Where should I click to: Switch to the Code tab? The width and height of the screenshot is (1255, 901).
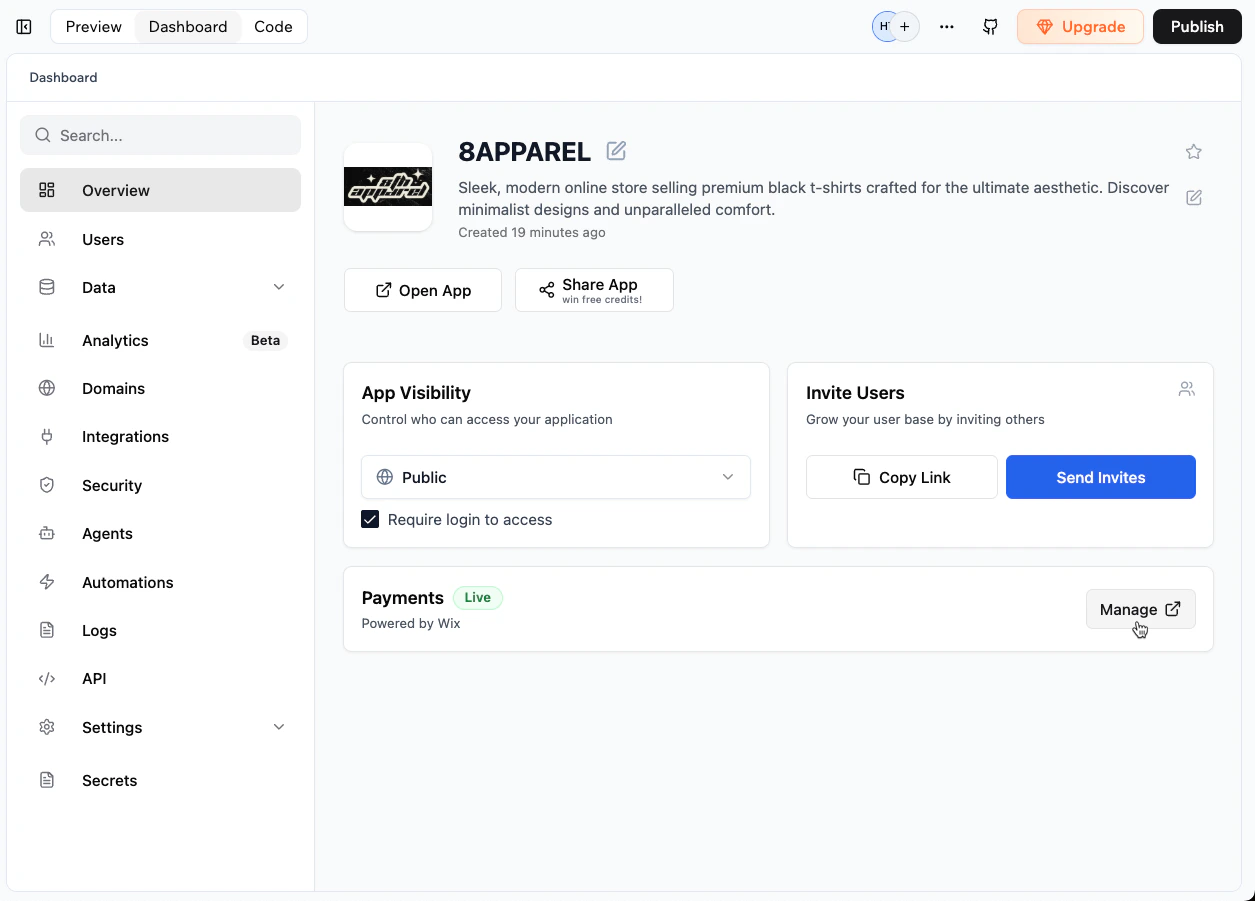(273, 27)
